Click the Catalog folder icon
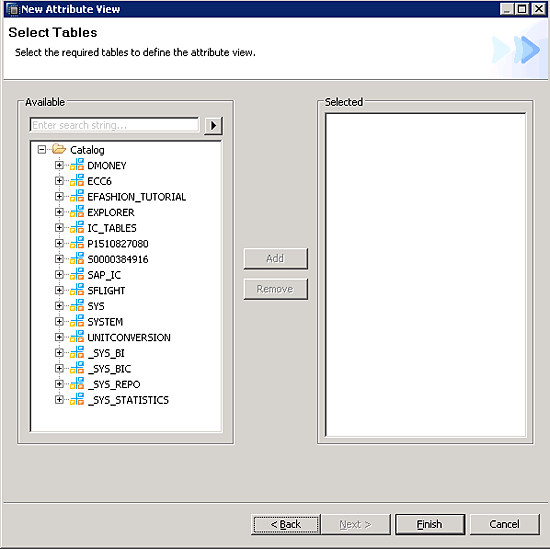 pos(59,149)
